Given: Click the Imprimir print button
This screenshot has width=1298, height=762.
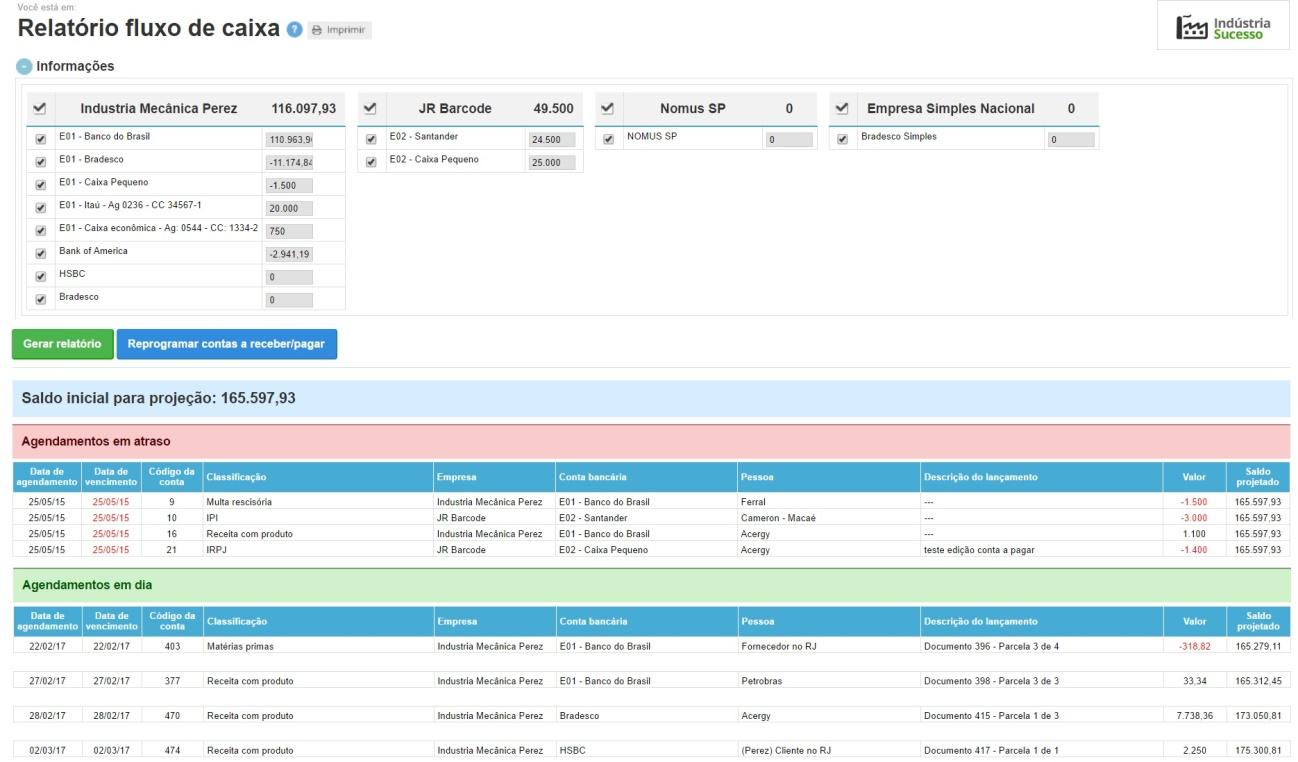Looking at the screenshot, I should (340, 30).
